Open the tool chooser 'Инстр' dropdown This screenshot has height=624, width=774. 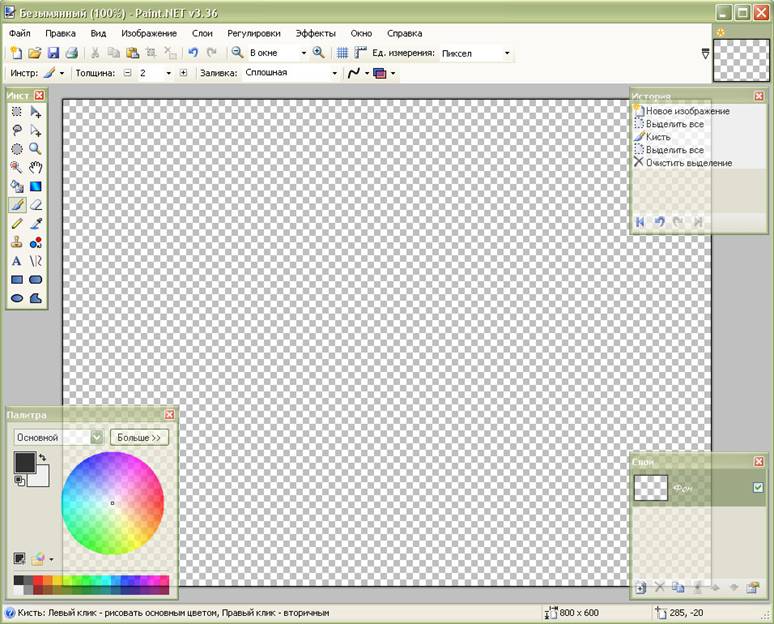(62, 73)
